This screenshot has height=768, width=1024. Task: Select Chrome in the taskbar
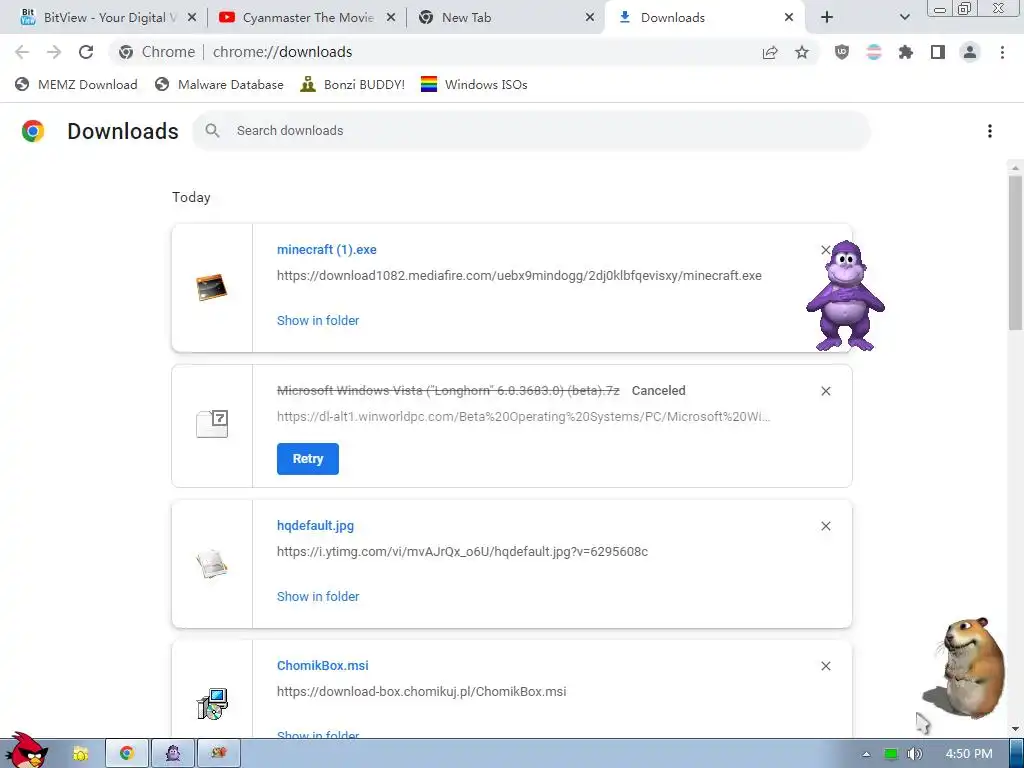(x=127, y=754)
